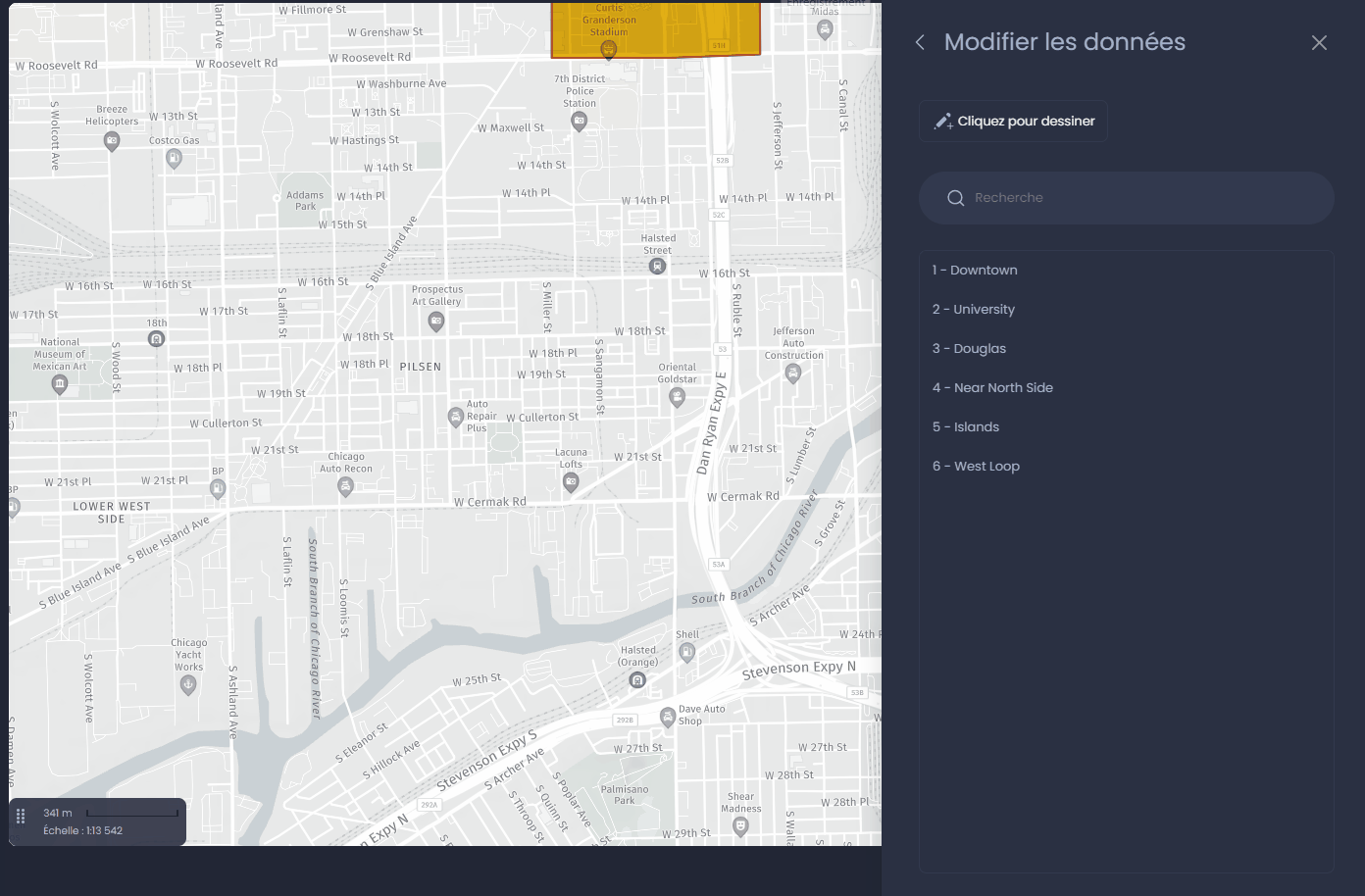Click the 341 m scale distance text

58,814
